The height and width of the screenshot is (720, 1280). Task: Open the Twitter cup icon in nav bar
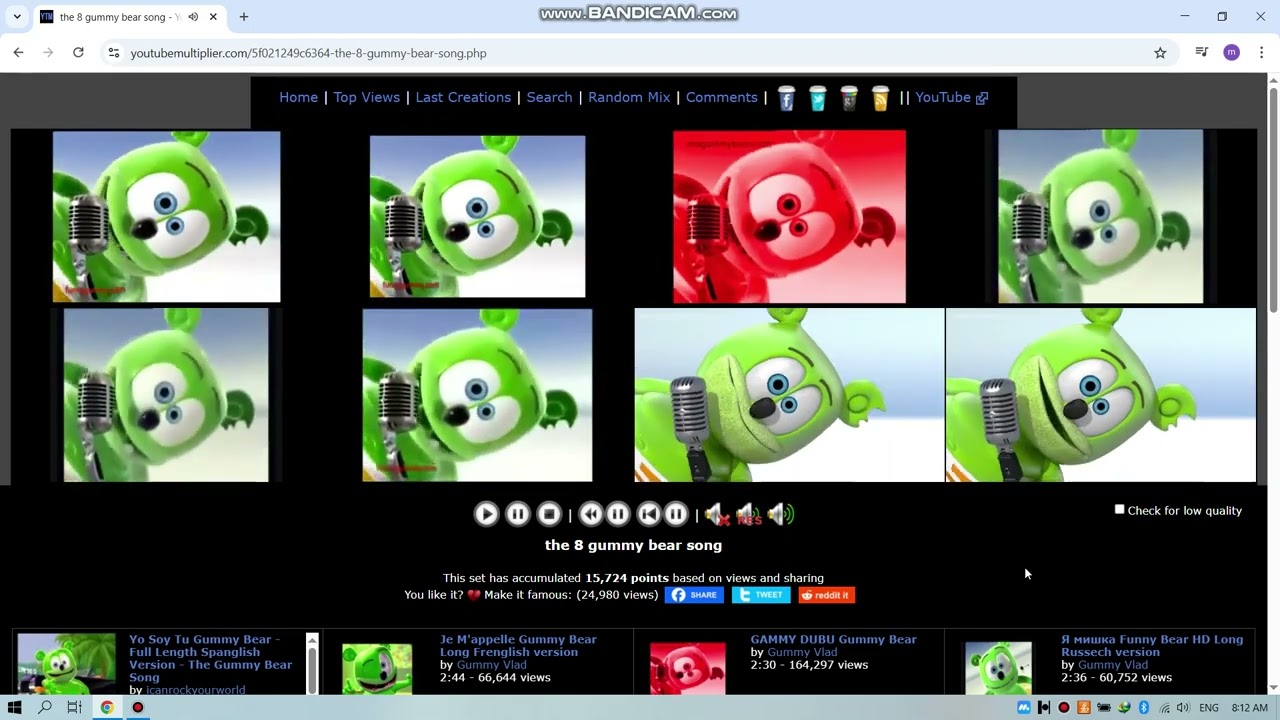point(818,98)
